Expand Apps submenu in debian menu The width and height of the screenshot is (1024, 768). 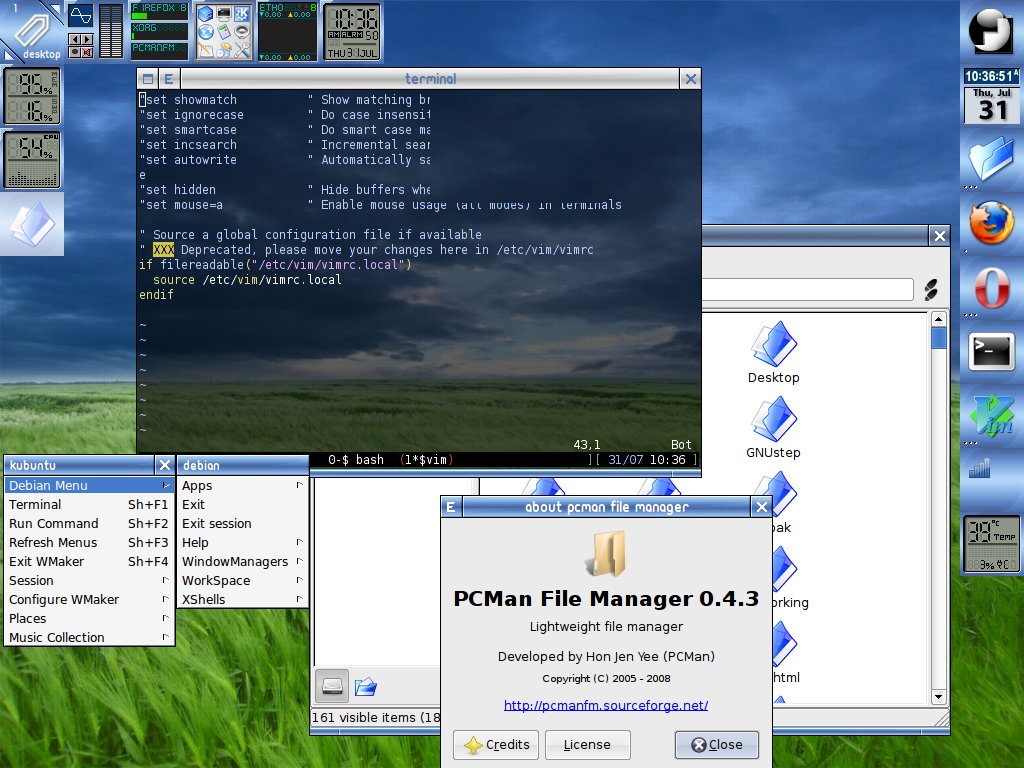242,485
